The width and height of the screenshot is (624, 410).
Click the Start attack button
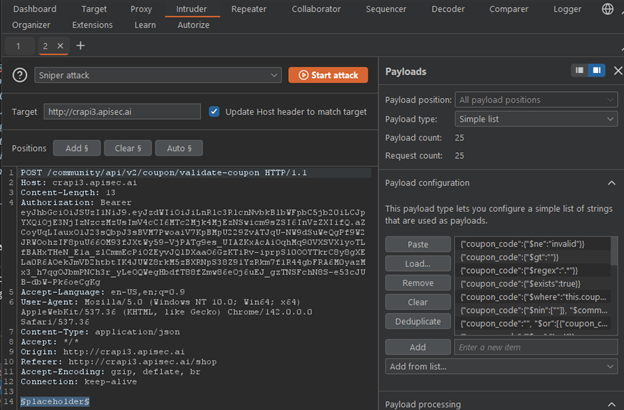tap(328, 75)
